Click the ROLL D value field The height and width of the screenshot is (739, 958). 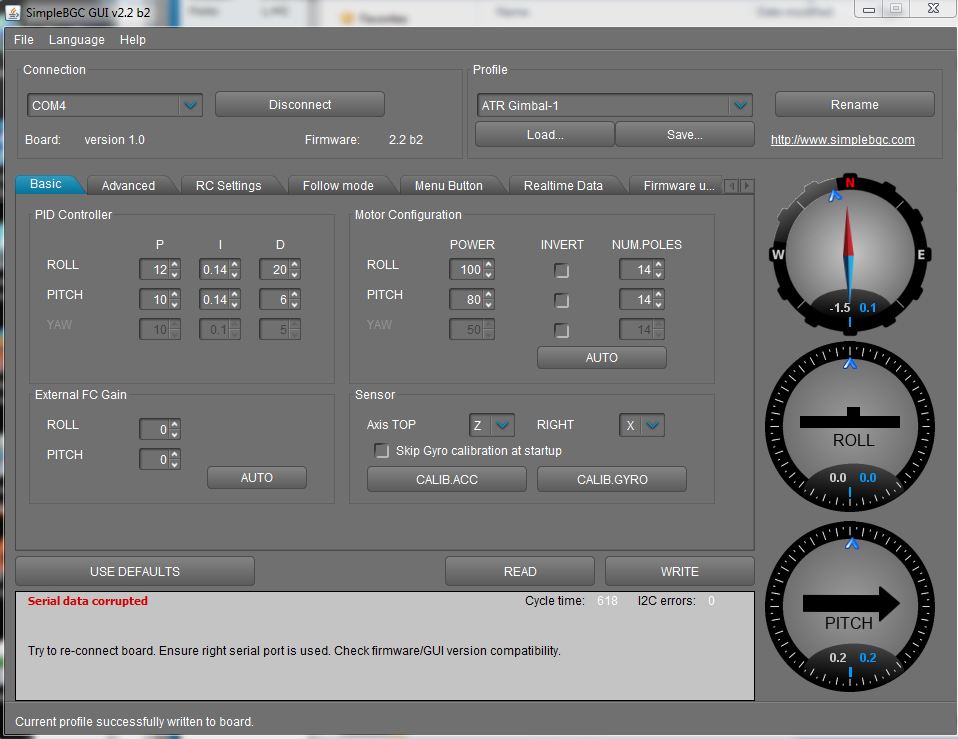pos(273,270)
